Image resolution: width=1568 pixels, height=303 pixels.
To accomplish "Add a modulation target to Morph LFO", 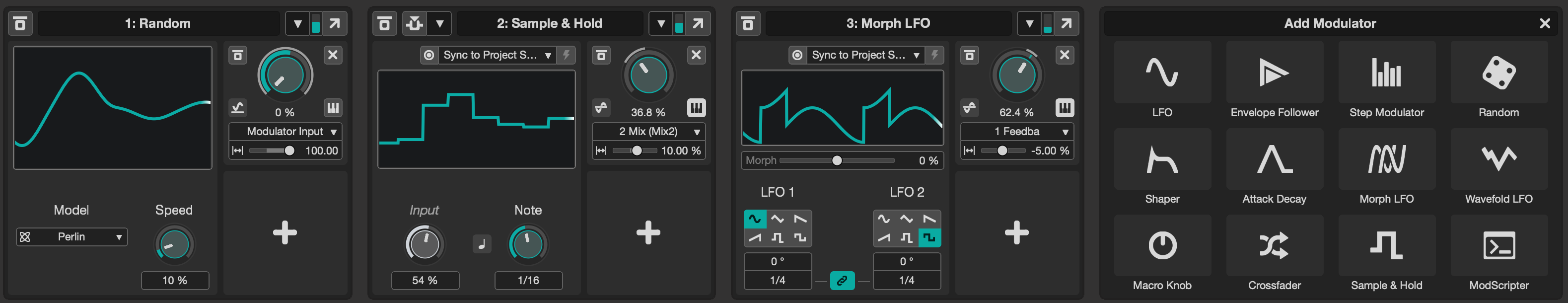I will click(1016, 232).
